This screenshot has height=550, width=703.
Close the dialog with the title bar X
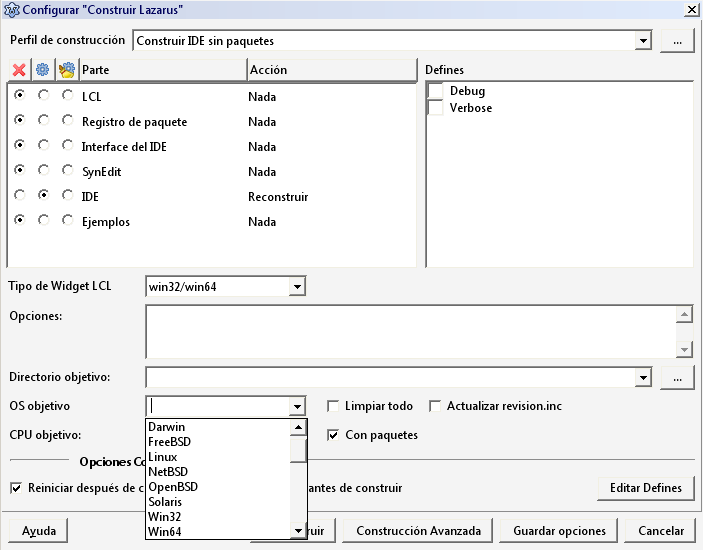(691, 9)
